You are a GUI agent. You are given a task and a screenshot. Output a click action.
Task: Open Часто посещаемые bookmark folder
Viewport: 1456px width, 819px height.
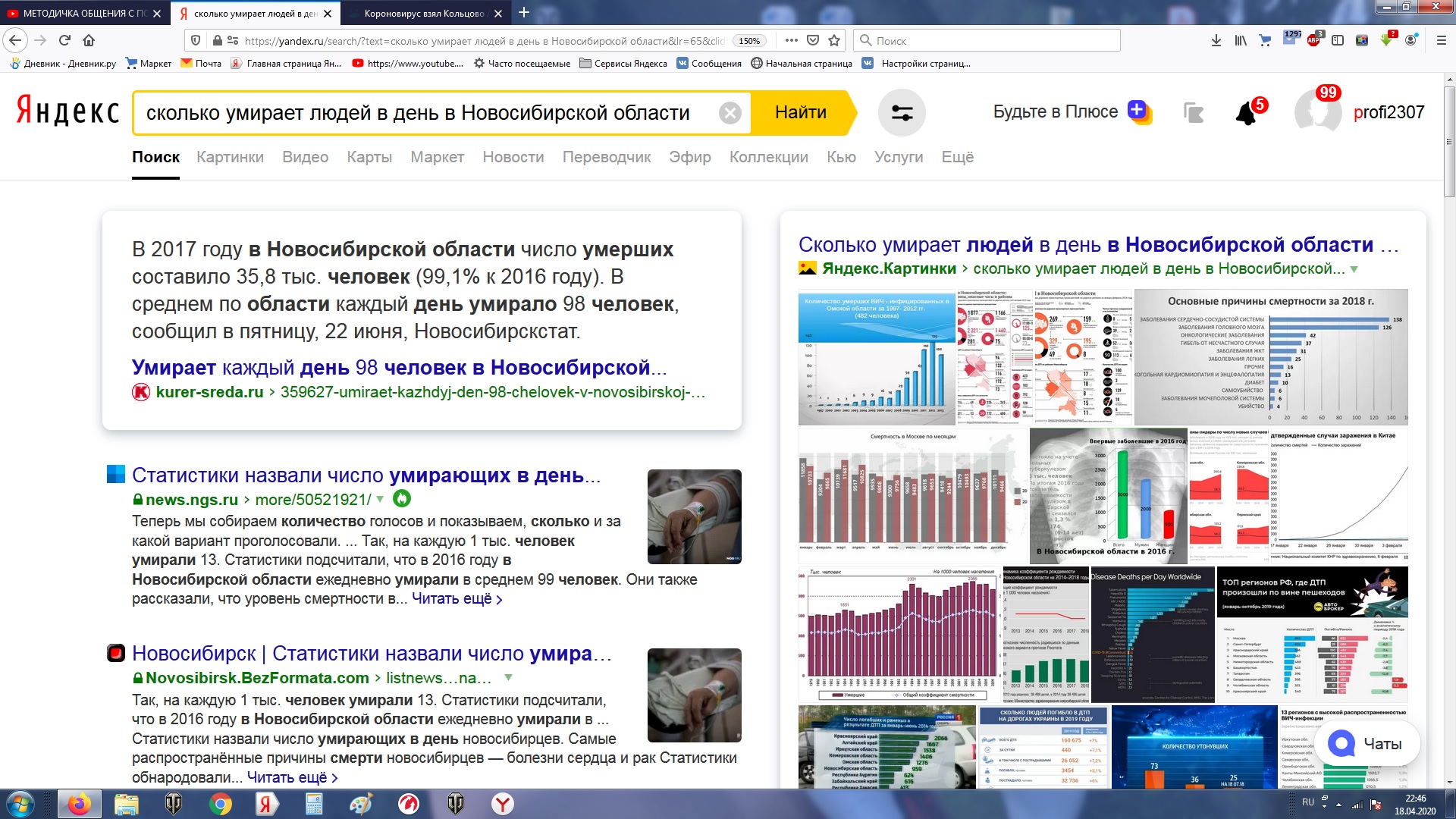tap(522, 64)
